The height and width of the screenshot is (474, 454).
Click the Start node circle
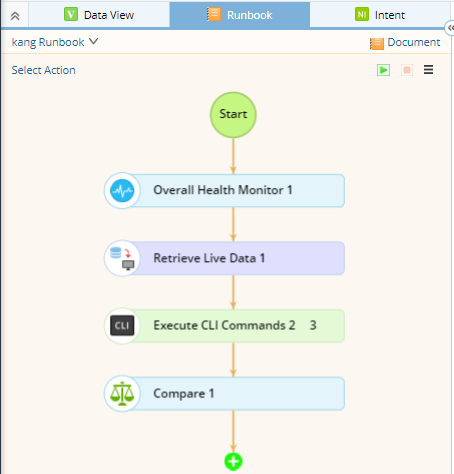[x=233, y=115]
